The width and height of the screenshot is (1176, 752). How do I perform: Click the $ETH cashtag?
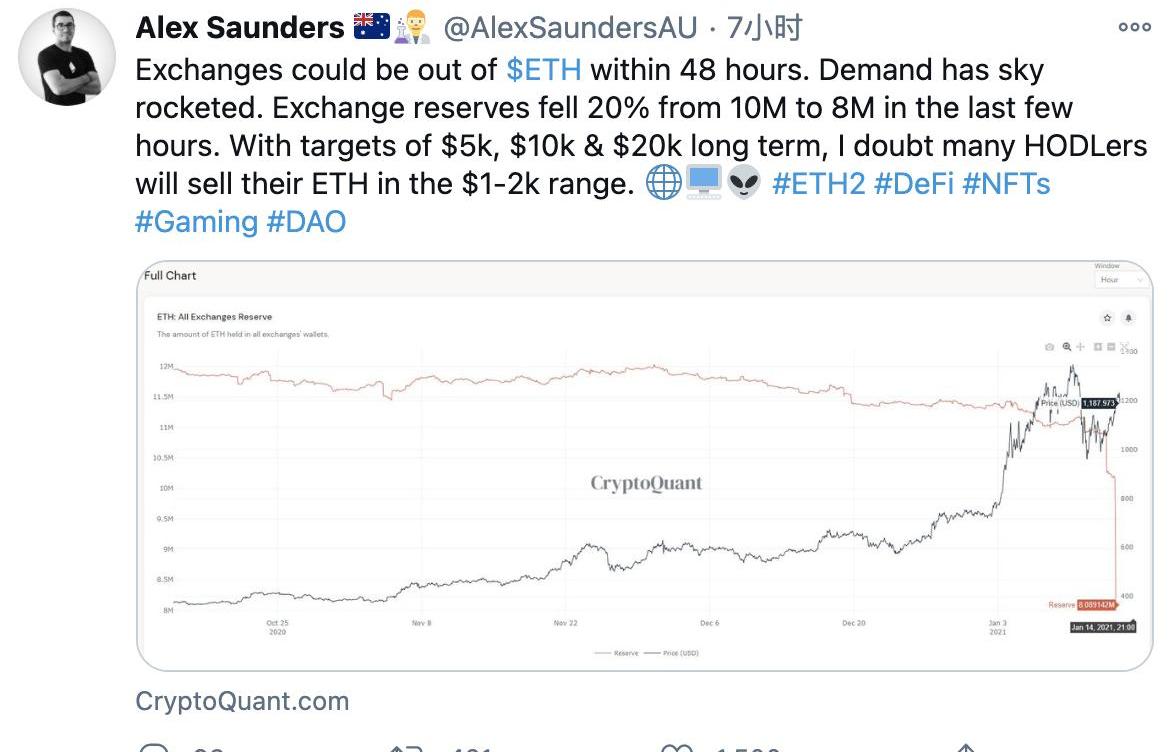(544, 70)
